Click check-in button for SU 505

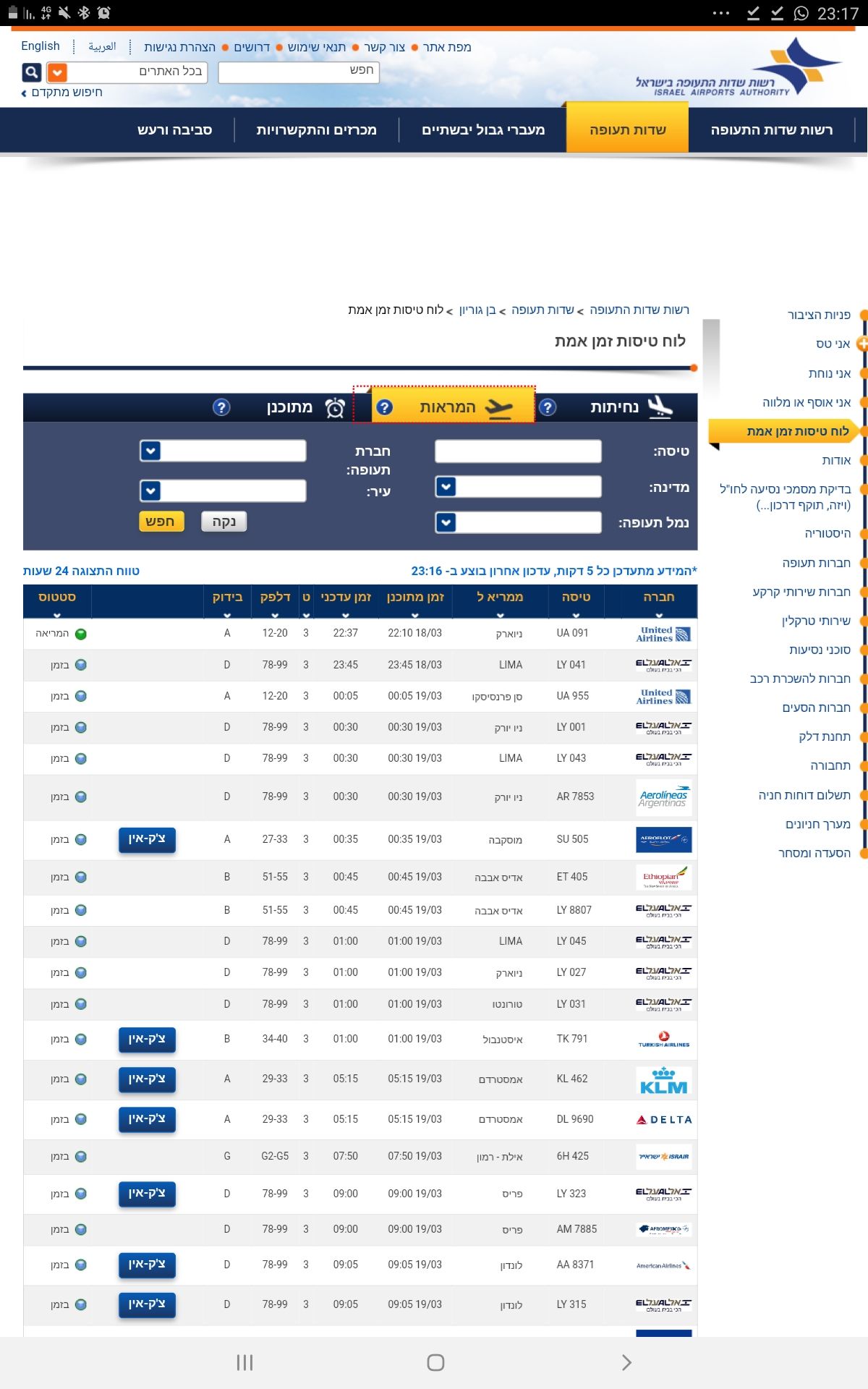tap(147, 839)
